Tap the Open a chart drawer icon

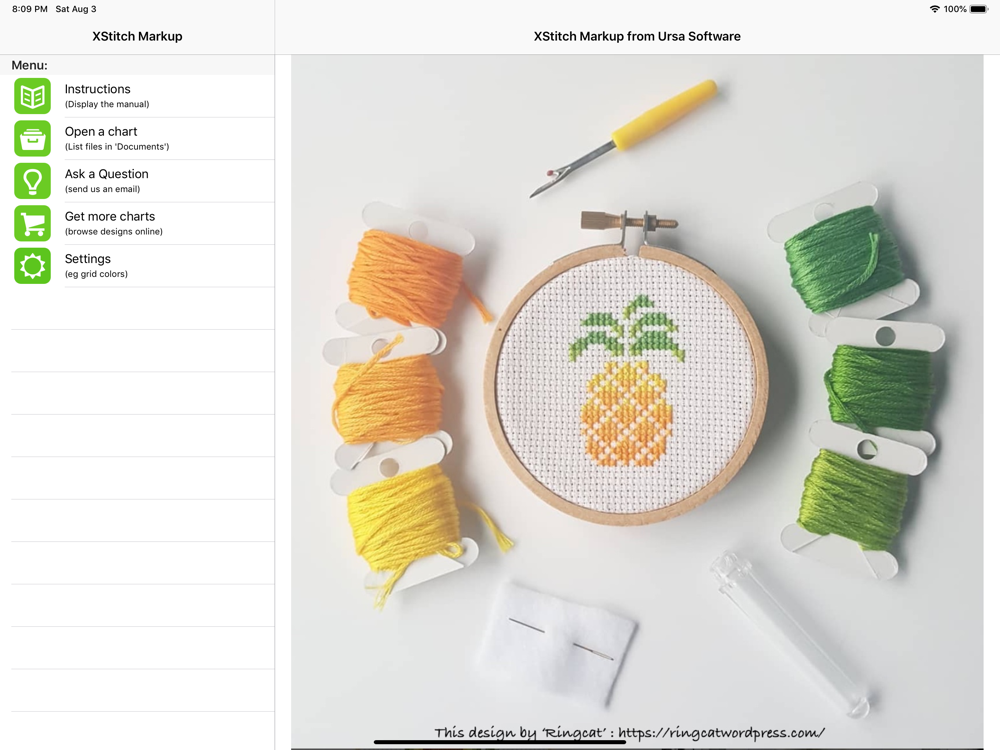tap(33, 138)
